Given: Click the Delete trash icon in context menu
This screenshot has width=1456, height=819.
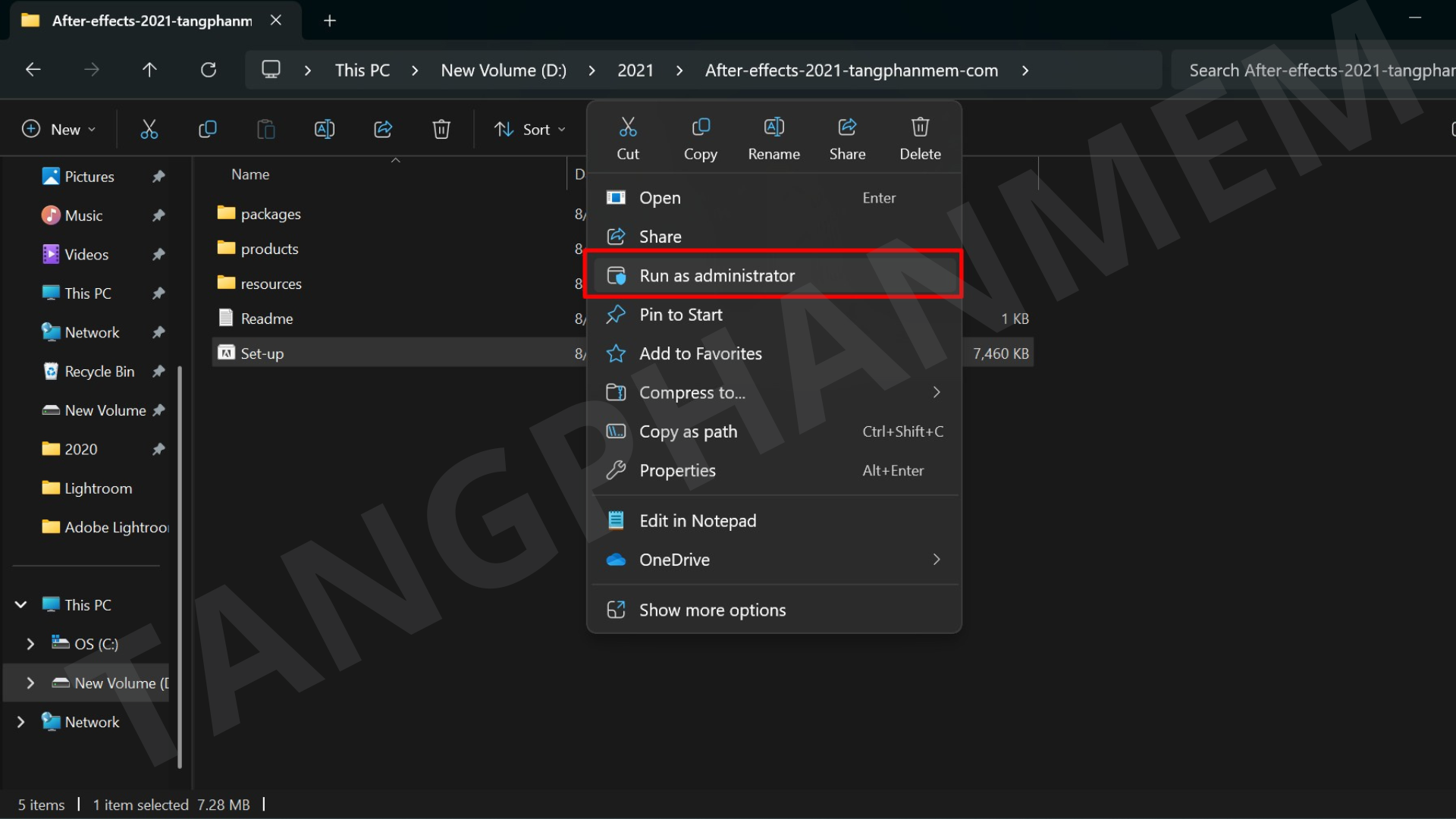Looking at the screenshot, I should [920, 127].
